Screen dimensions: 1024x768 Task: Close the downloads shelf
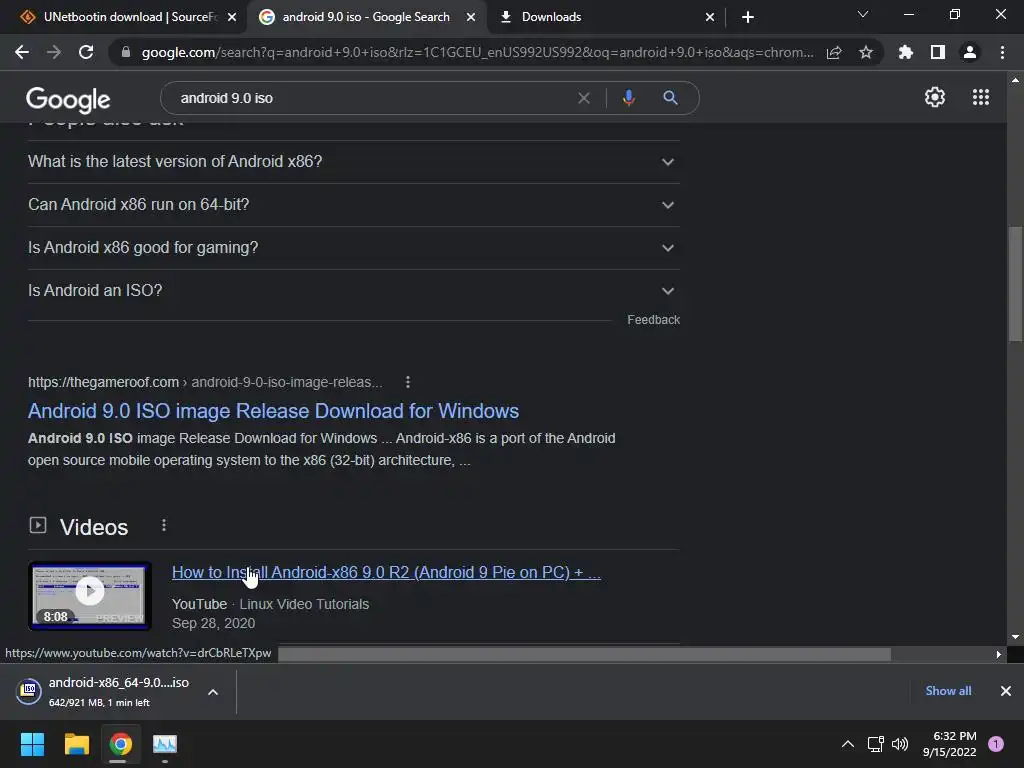click(1006, 691)
